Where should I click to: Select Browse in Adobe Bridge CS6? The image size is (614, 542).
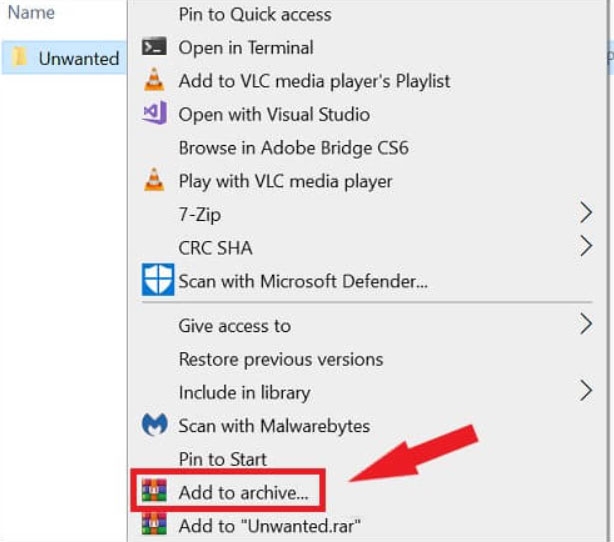pos(293,148)
